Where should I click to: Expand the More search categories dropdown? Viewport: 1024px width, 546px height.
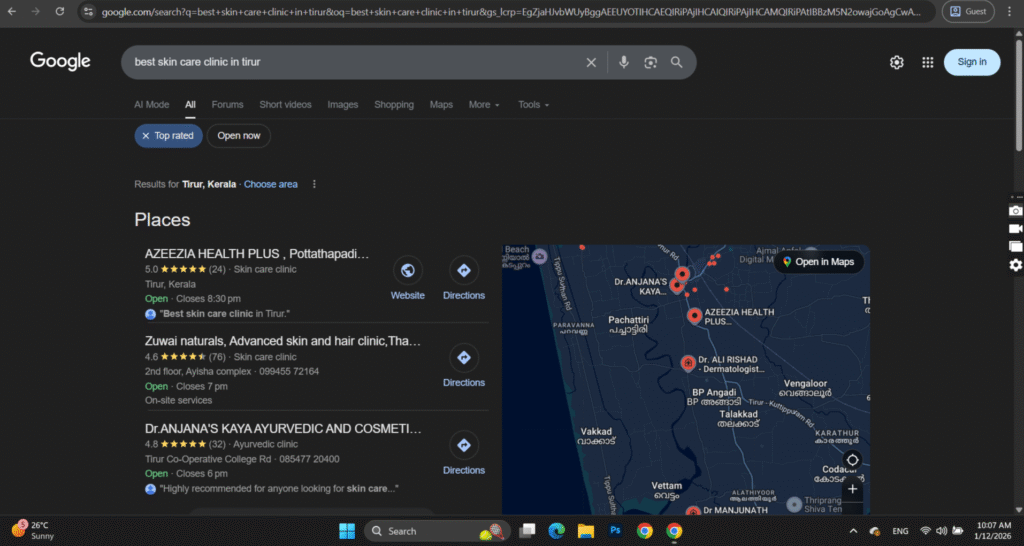pos(484,105)
